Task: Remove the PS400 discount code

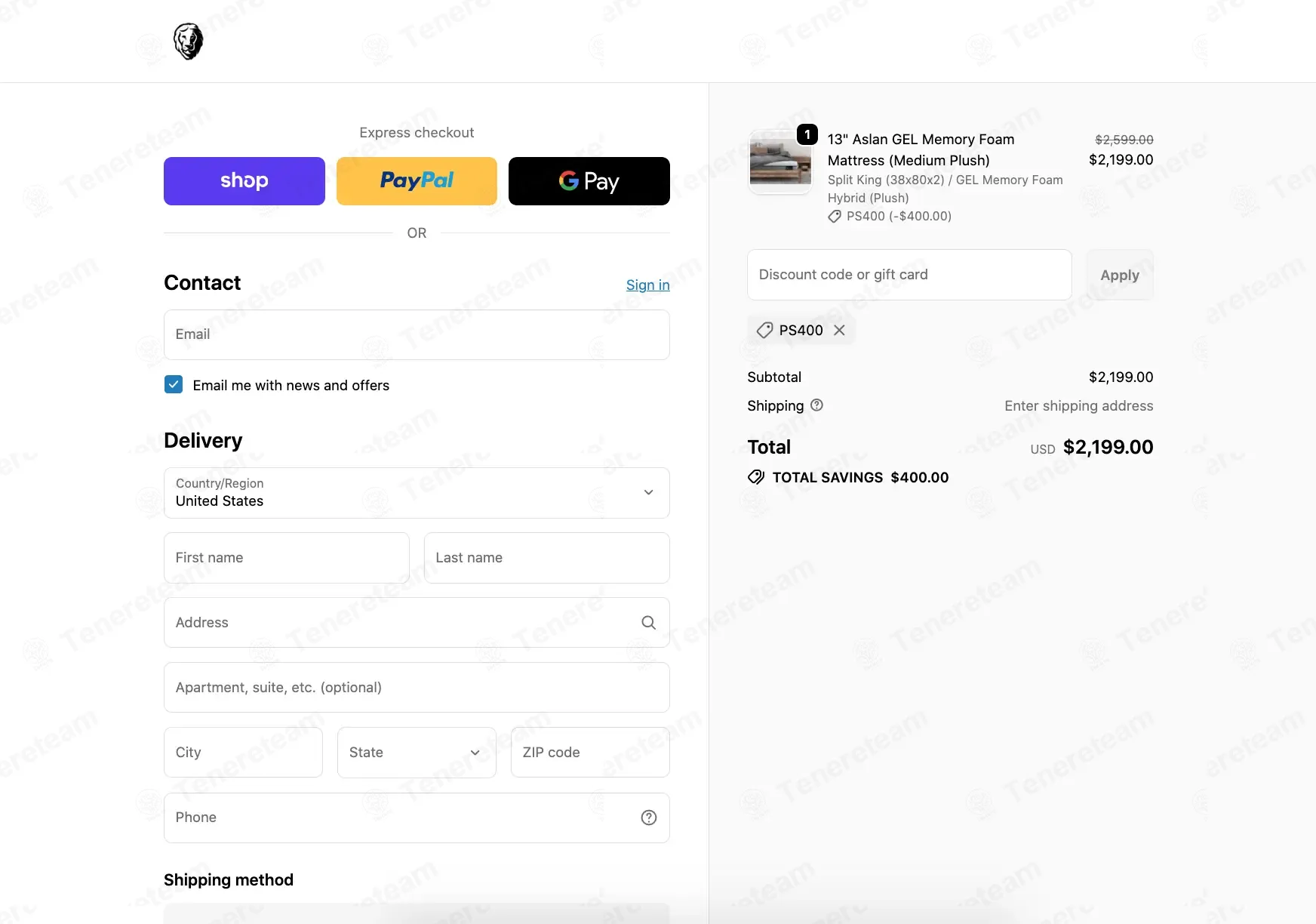Action: point(839,330)
